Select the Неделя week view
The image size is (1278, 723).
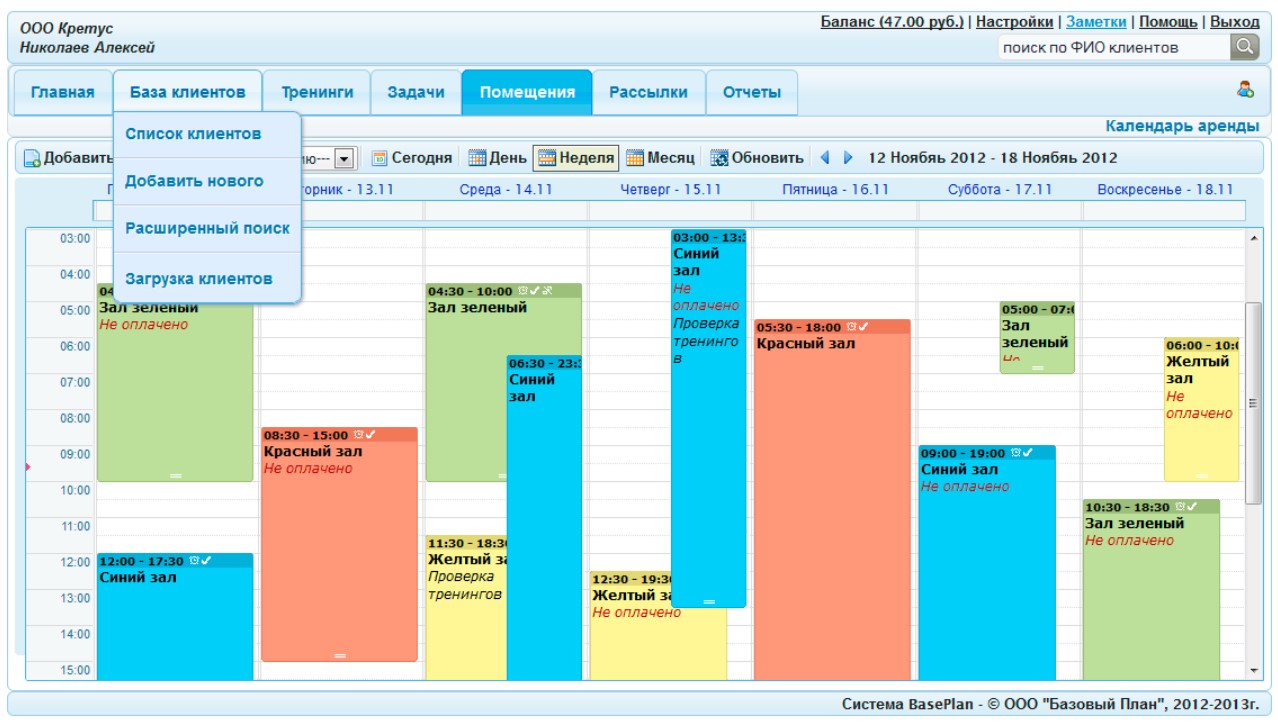[x=576, y=158]
